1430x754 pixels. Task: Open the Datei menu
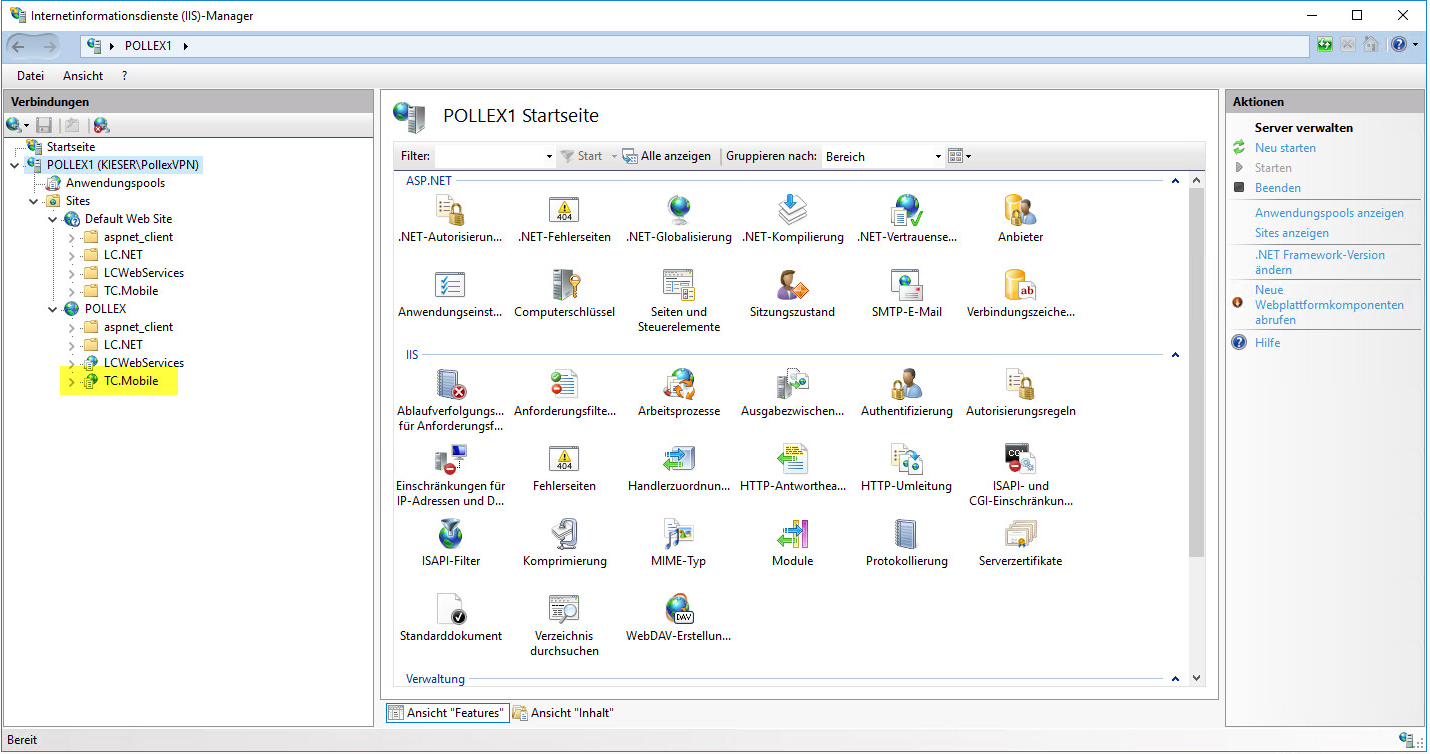pyautogui.click(x=30, y=76)
